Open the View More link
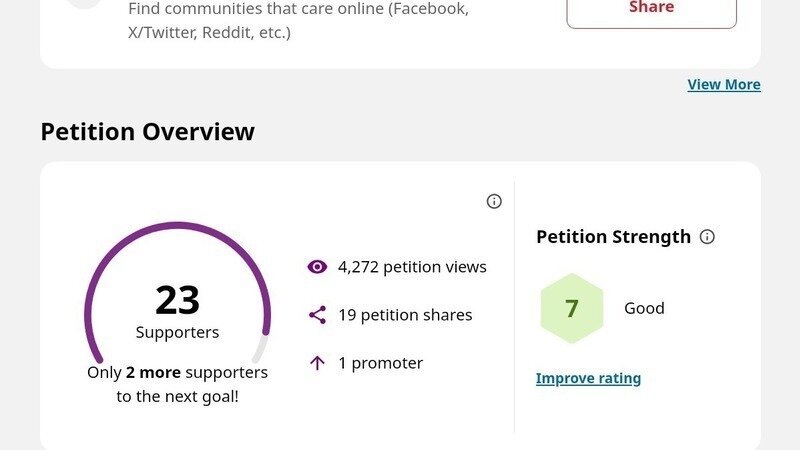Screen dimensions: 800x450 [x=724, y=85]
